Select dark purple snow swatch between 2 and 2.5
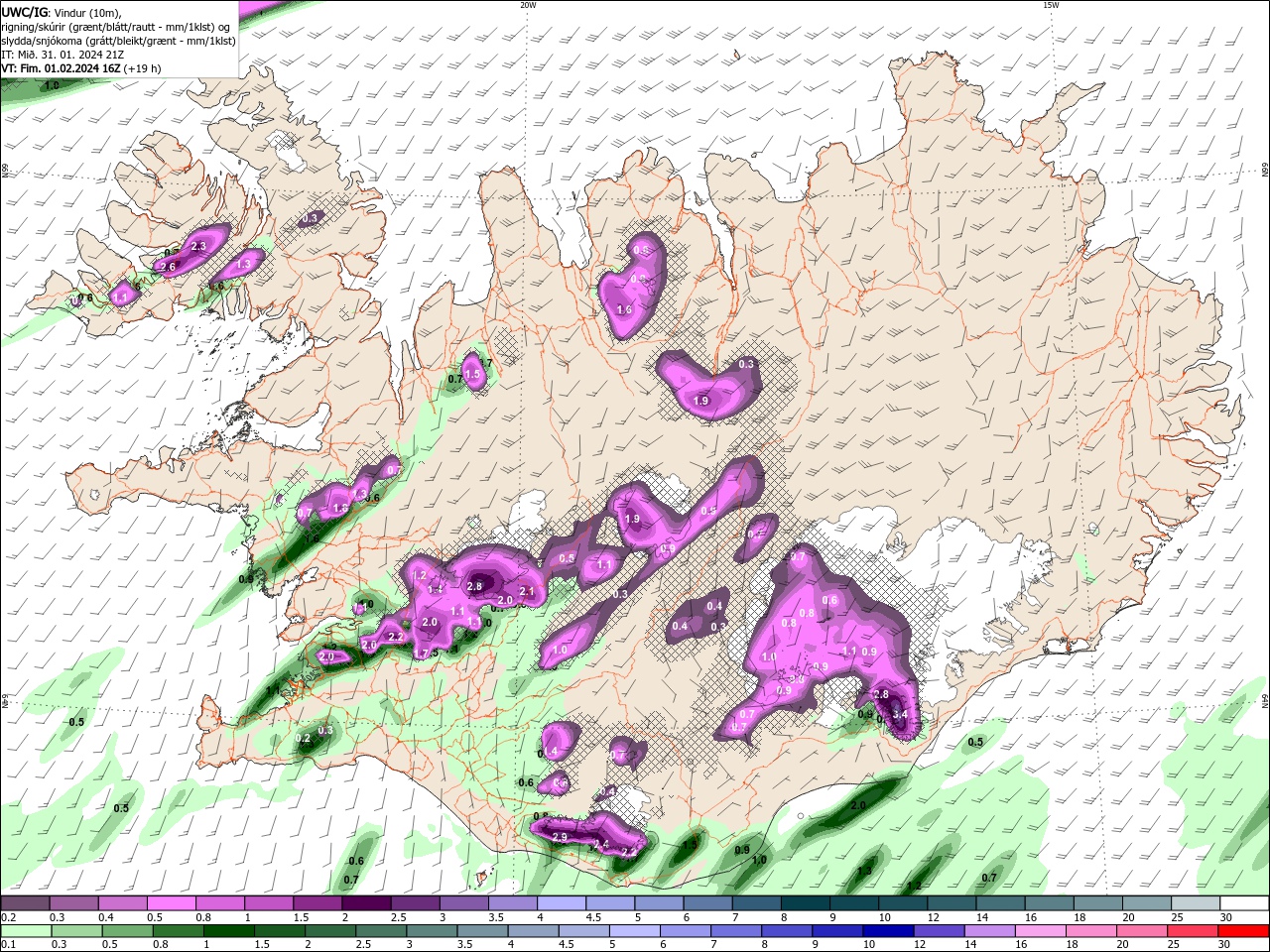The width and height of the screenshot is (1270, 952). point(365,902)
